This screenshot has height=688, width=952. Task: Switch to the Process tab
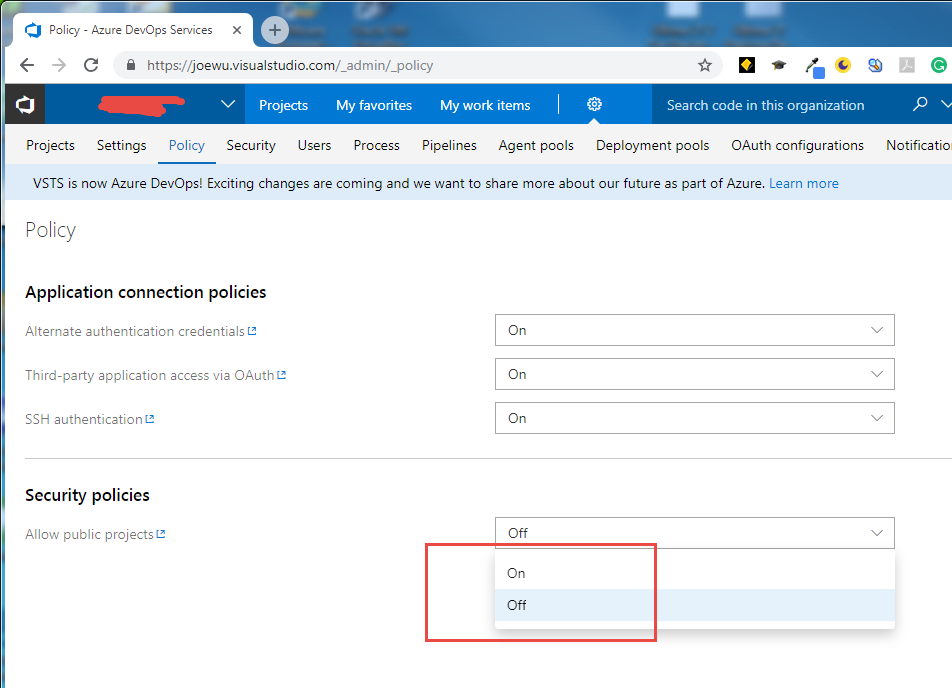376,145
